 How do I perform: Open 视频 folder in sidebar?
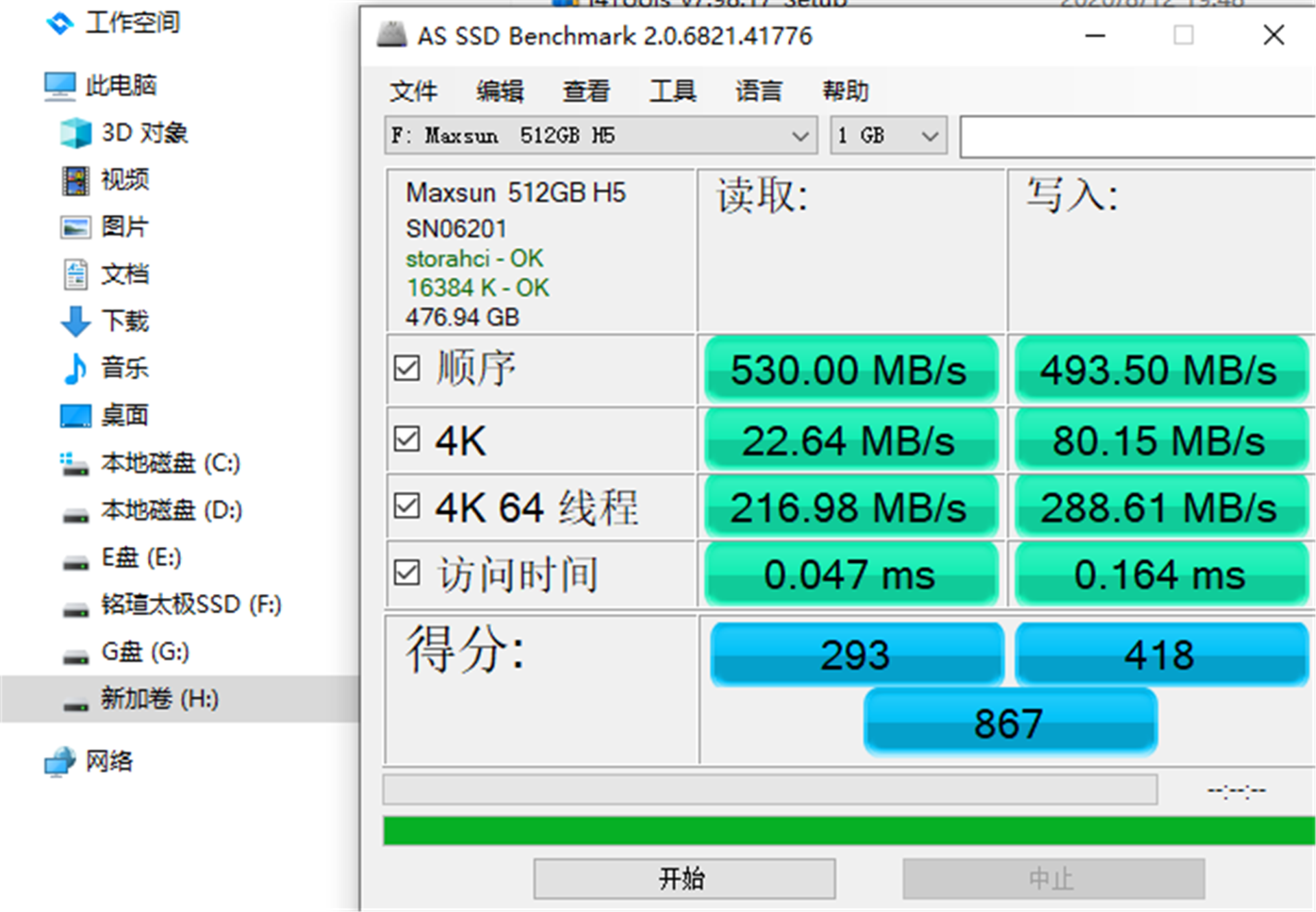coord(125,180)
